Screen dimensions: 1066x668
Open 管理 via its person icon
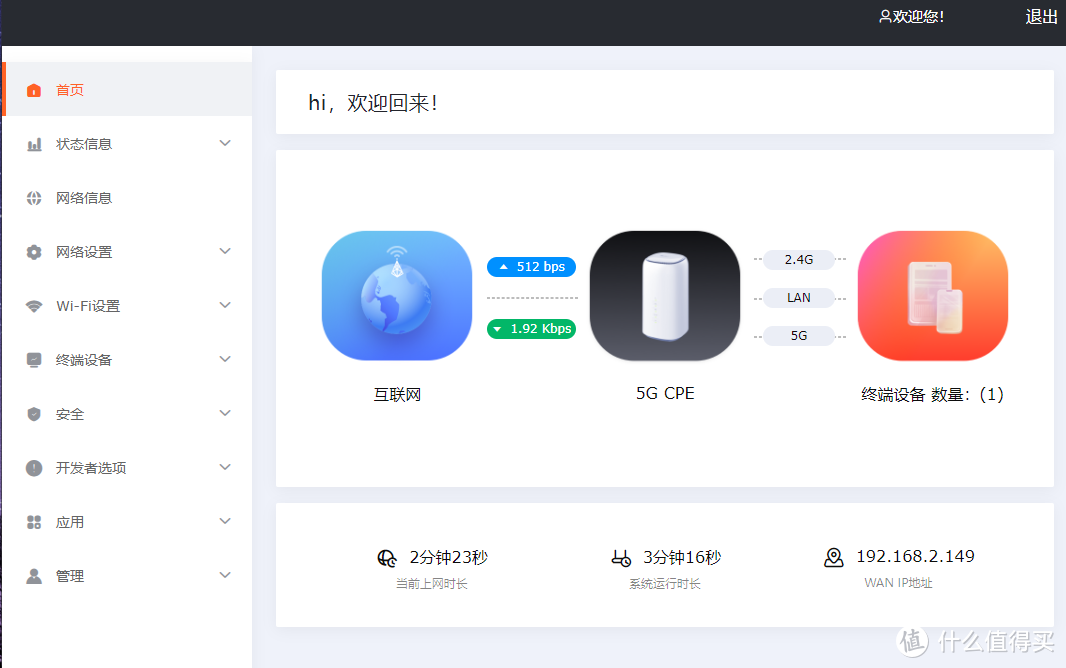[34, 575]
